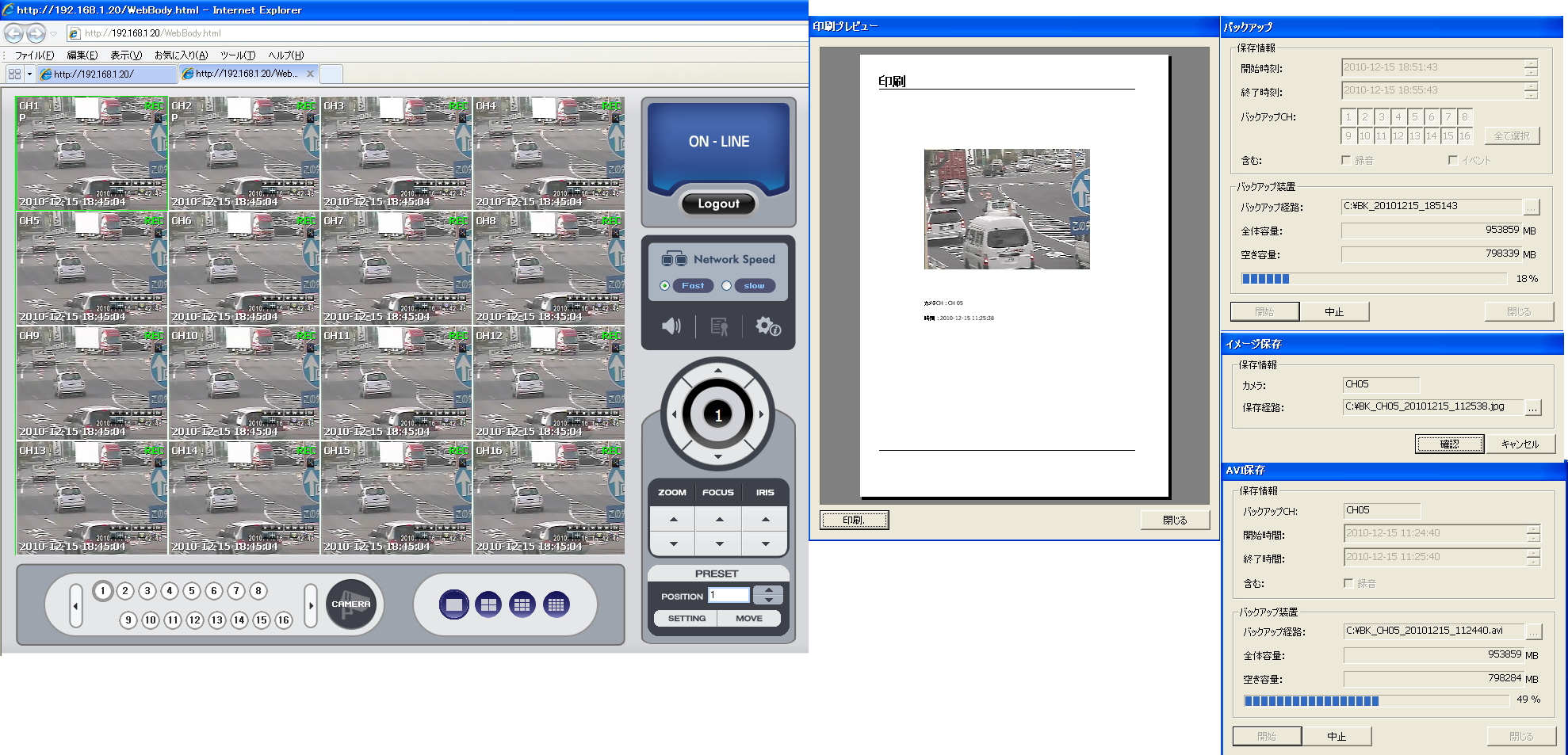1568x755 pixels.
Task: Click the ZOOM down arrow
Action: [673, 544]
